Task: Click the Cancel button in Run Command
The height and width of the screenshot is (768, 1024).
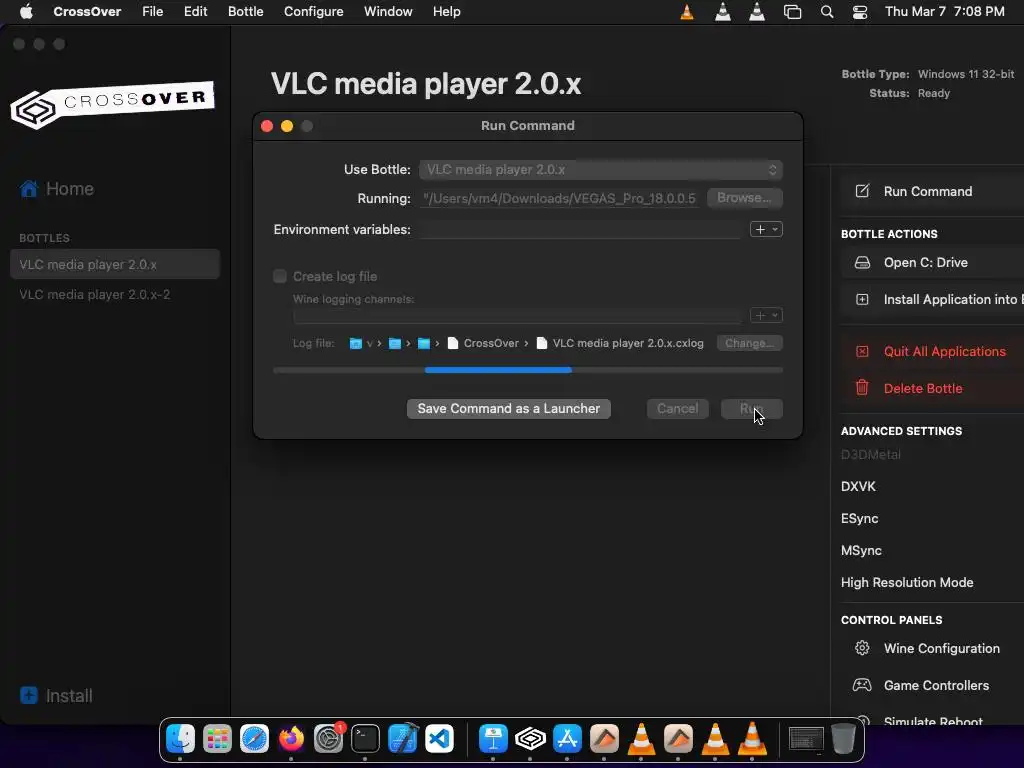Action: point(677,409)
